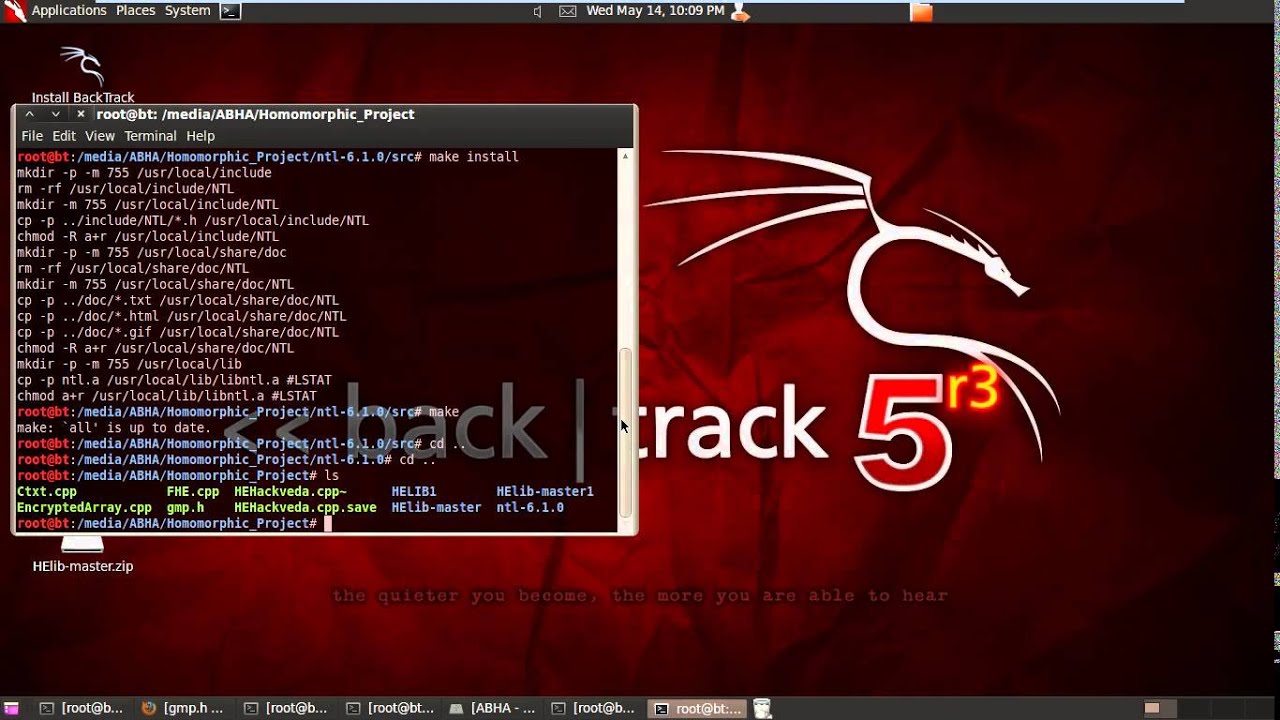Open the Applications menu
This screenshot has width=1280, height=720.
(69, 11)
